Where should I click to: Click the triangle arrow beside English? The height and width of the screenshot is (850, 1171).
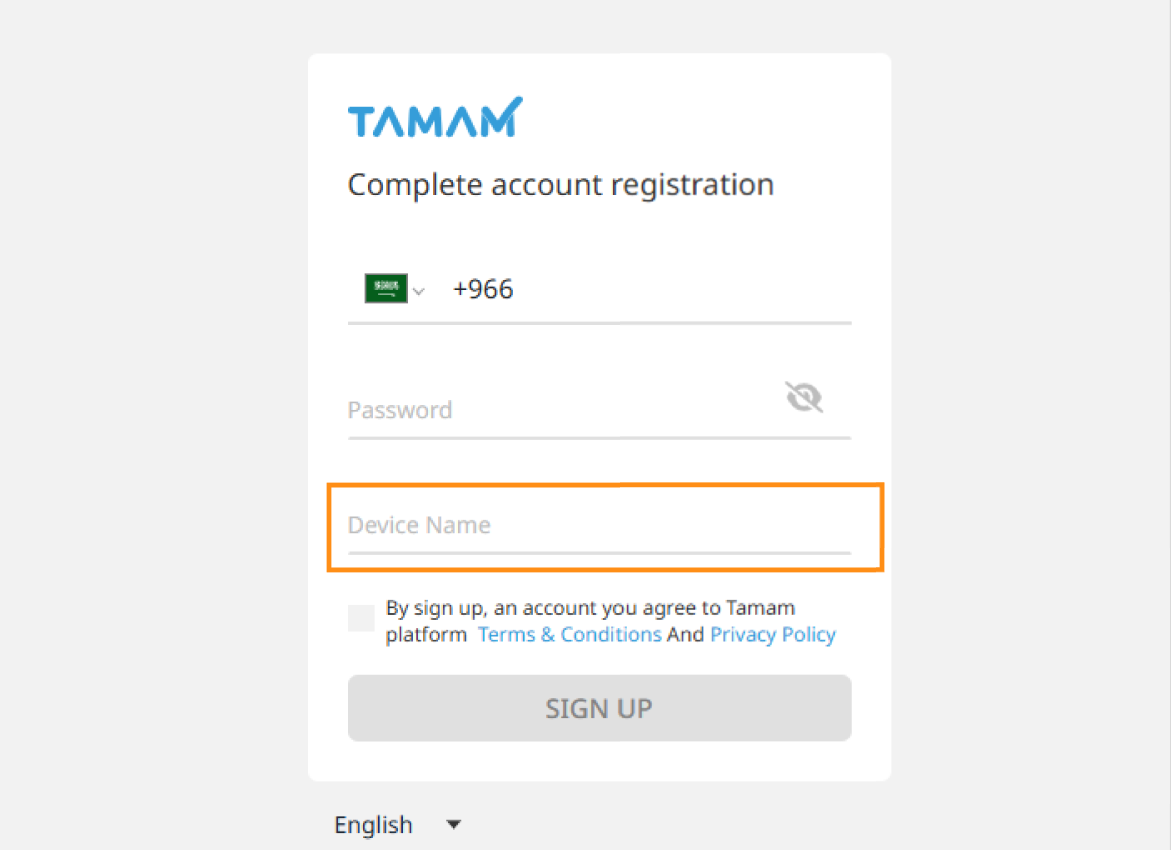[x=453, y=825]
